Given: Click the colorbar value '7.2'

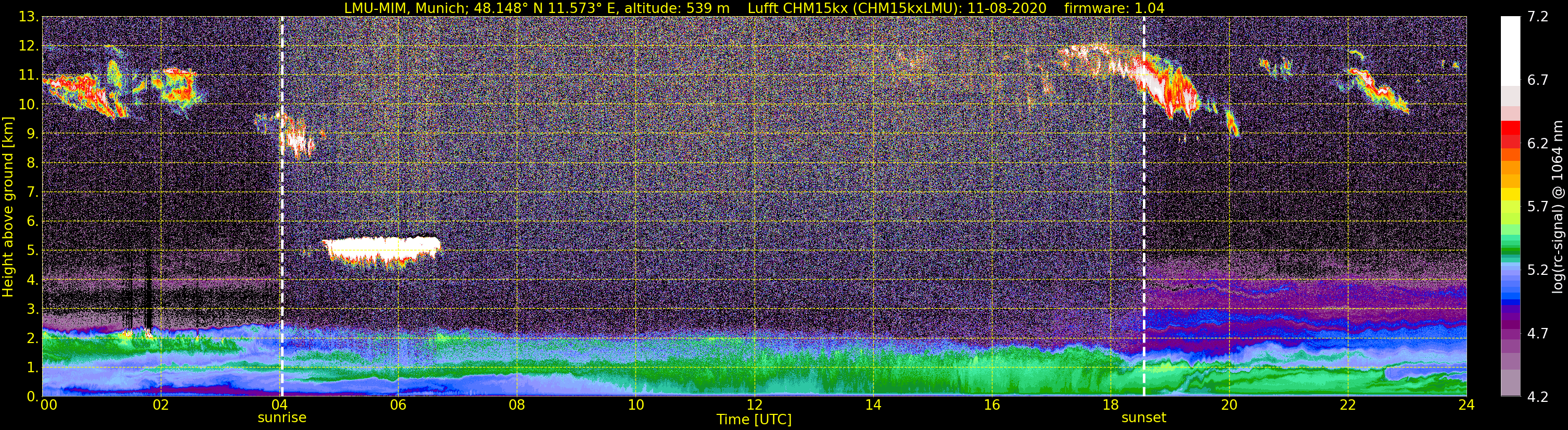Looking at the screenshot, I should tap(1538, 17).
